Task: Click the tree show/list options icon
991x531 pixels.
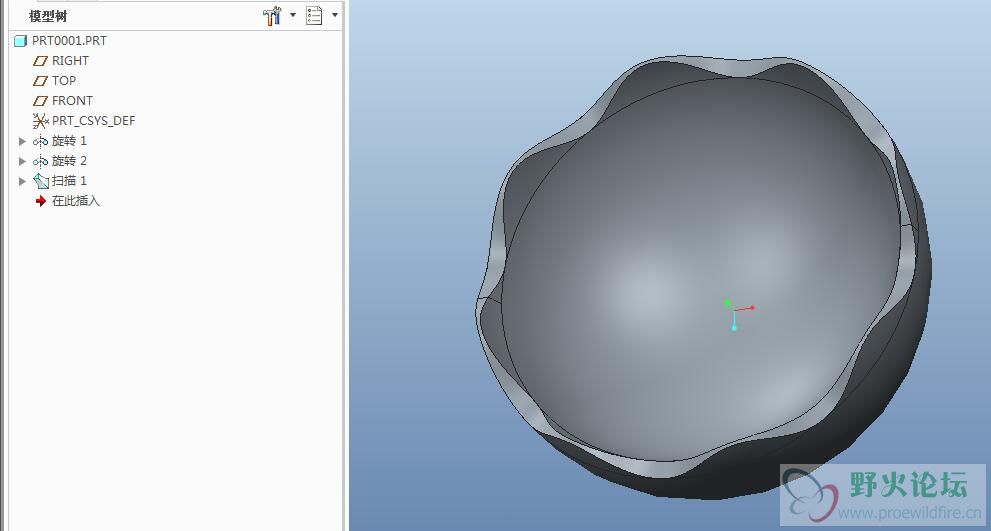Action: pos(314,16)
